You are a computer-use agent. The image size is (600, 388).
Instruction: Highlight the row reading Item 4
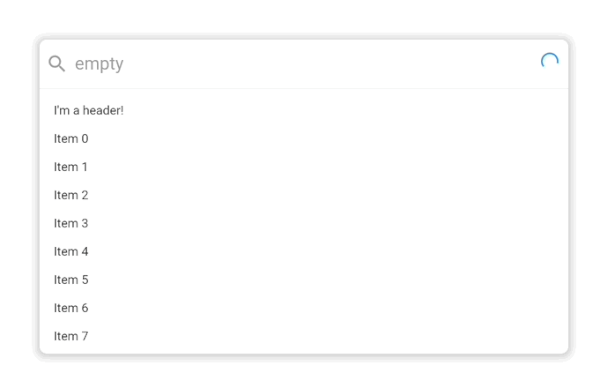click(304, 252)
